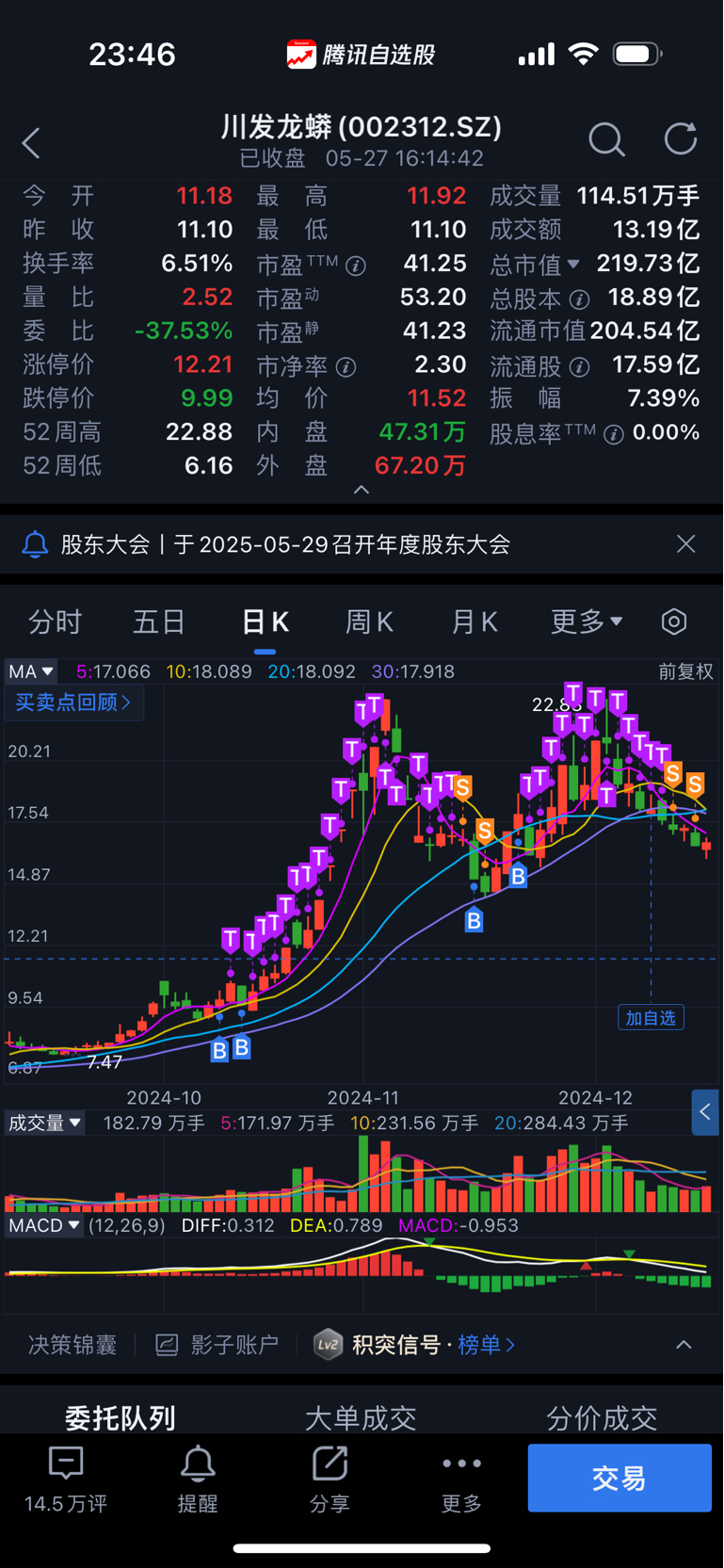Open the search magnifier icon
Viewport: 724px width, 1568px height.
tap(606, 139)
